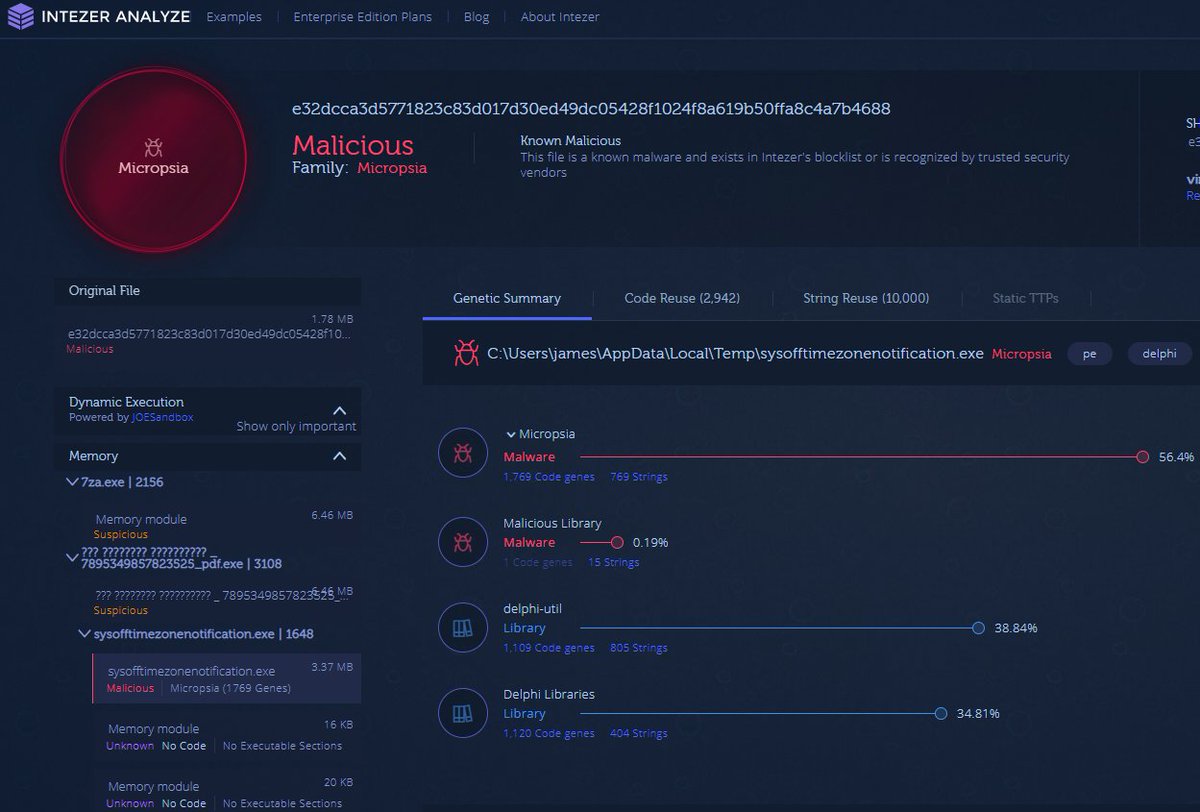This screenshot has width=1200, height=812.
Task: Go to the Blog page
Action: 477,17
